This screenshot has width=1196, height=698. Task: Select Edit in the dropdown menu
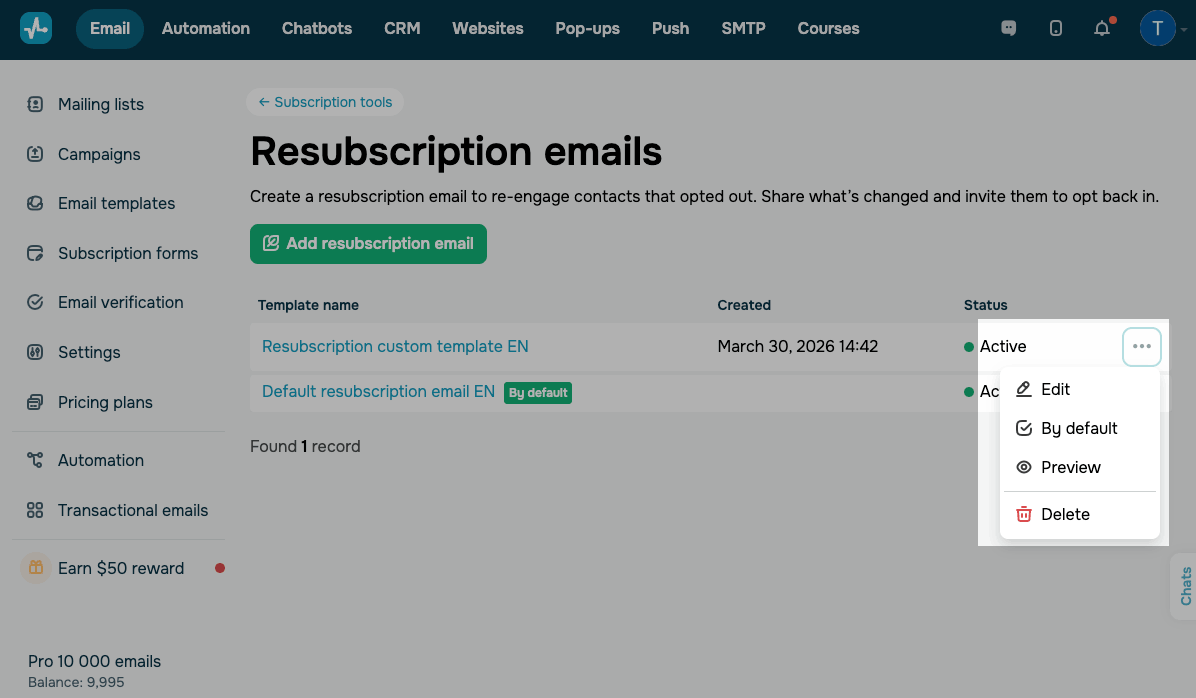coord(1055,389)
